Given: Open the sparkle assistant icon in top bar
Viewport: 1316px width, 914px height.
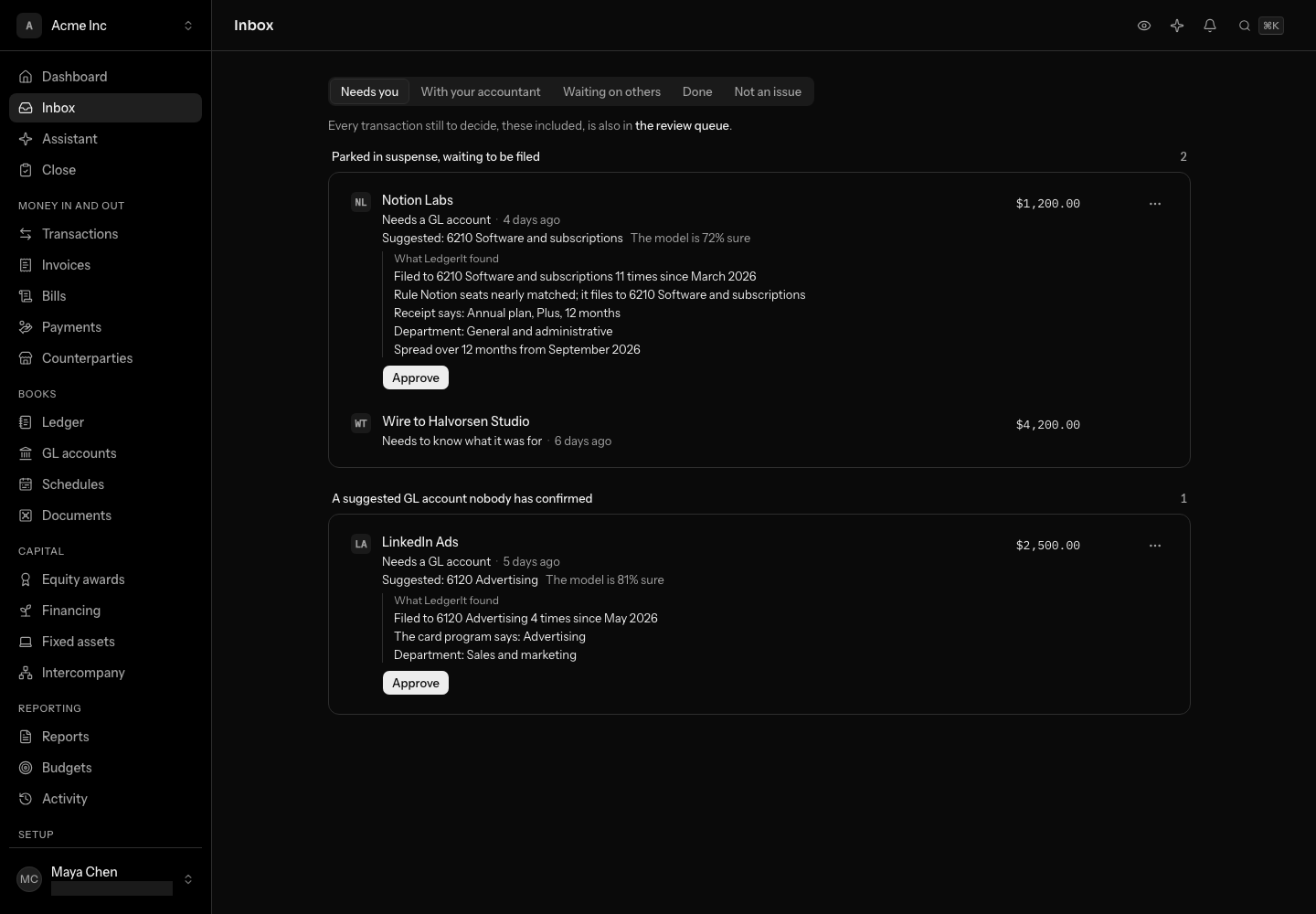Looking at the screenshot, I should tap(1177, 26).
